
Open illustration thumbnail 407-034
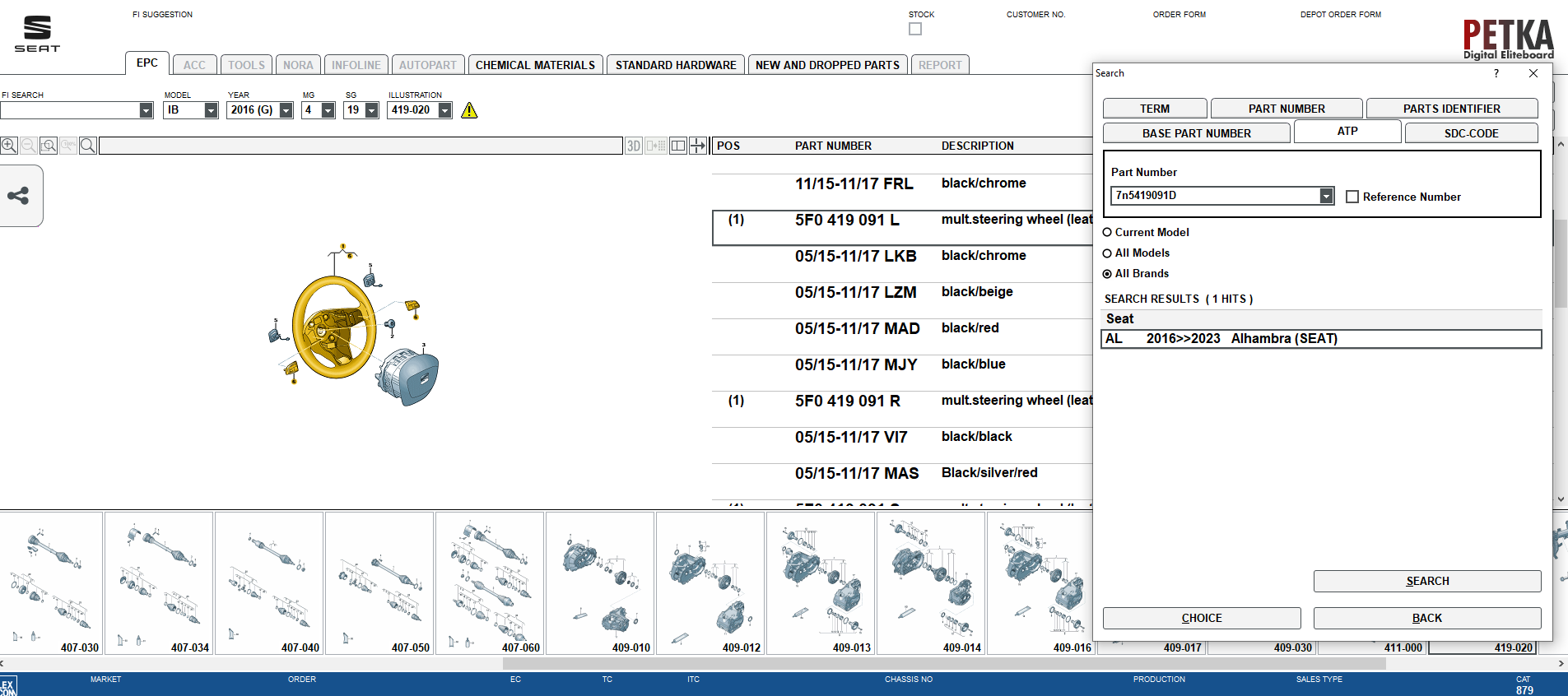(x=159, y=583)
